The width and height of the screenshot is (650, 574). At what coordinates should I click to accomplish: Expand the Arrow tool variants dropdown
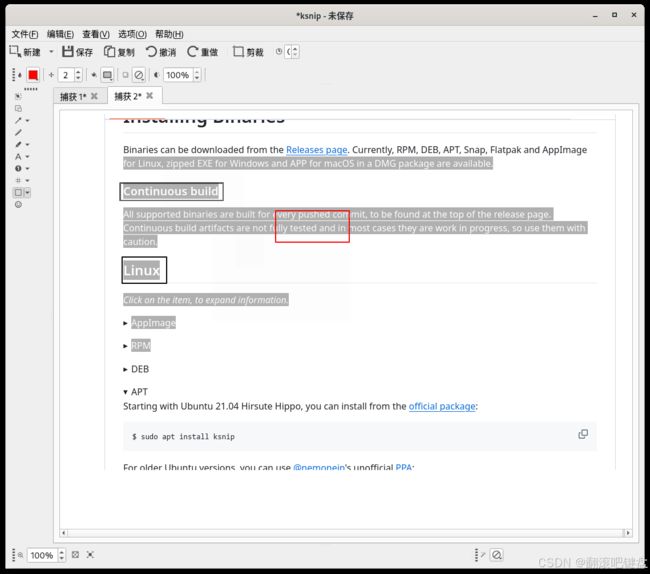coord(27,121)
